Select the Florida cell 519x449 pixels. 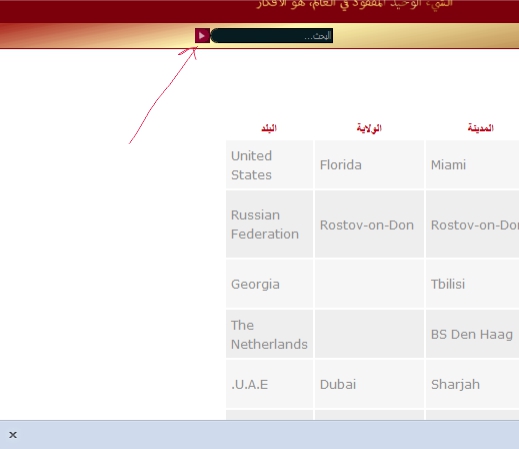(x=369, y=165)
